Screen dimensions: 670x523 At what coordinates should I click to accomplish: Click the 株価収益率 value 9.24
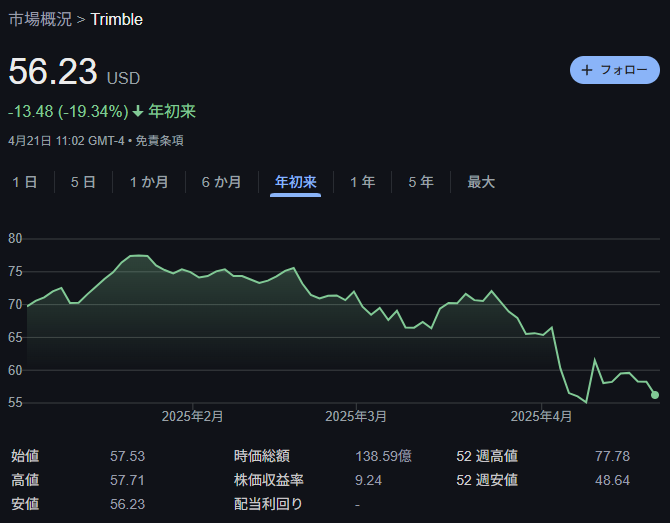click(369, 480)
